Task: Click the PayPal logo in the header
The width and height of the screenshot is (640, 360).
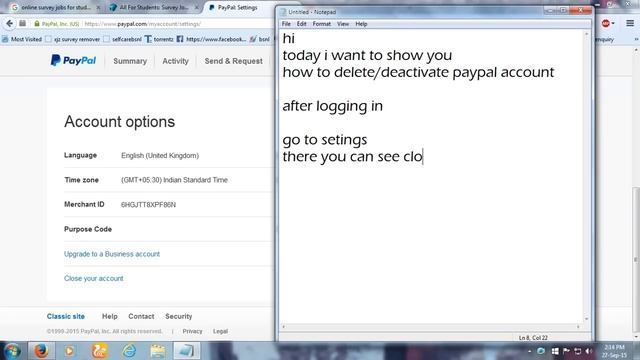Action: point(73,60)
